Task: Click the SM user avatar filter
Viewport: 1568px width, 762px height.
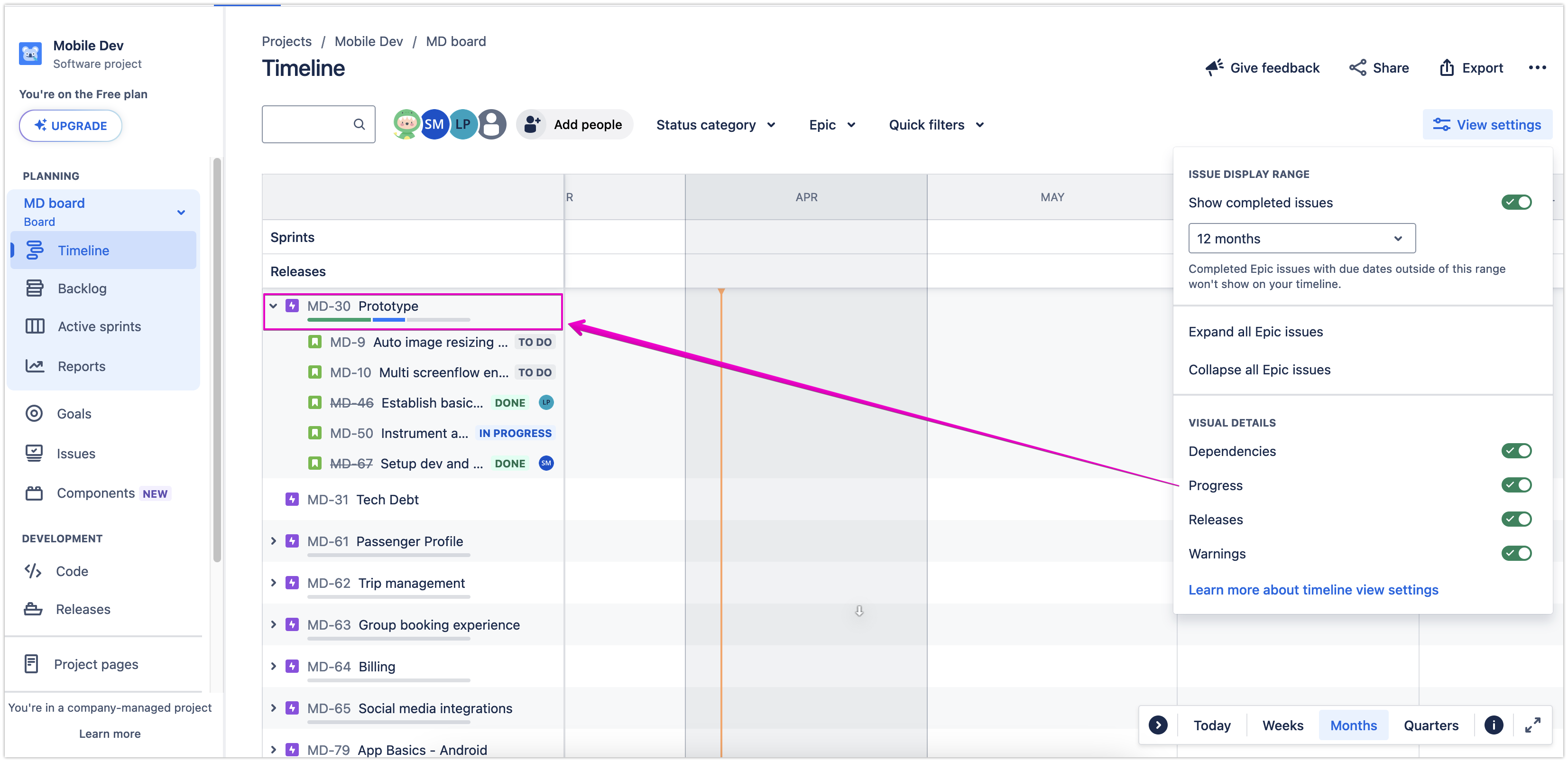Action: coord(434,124)
